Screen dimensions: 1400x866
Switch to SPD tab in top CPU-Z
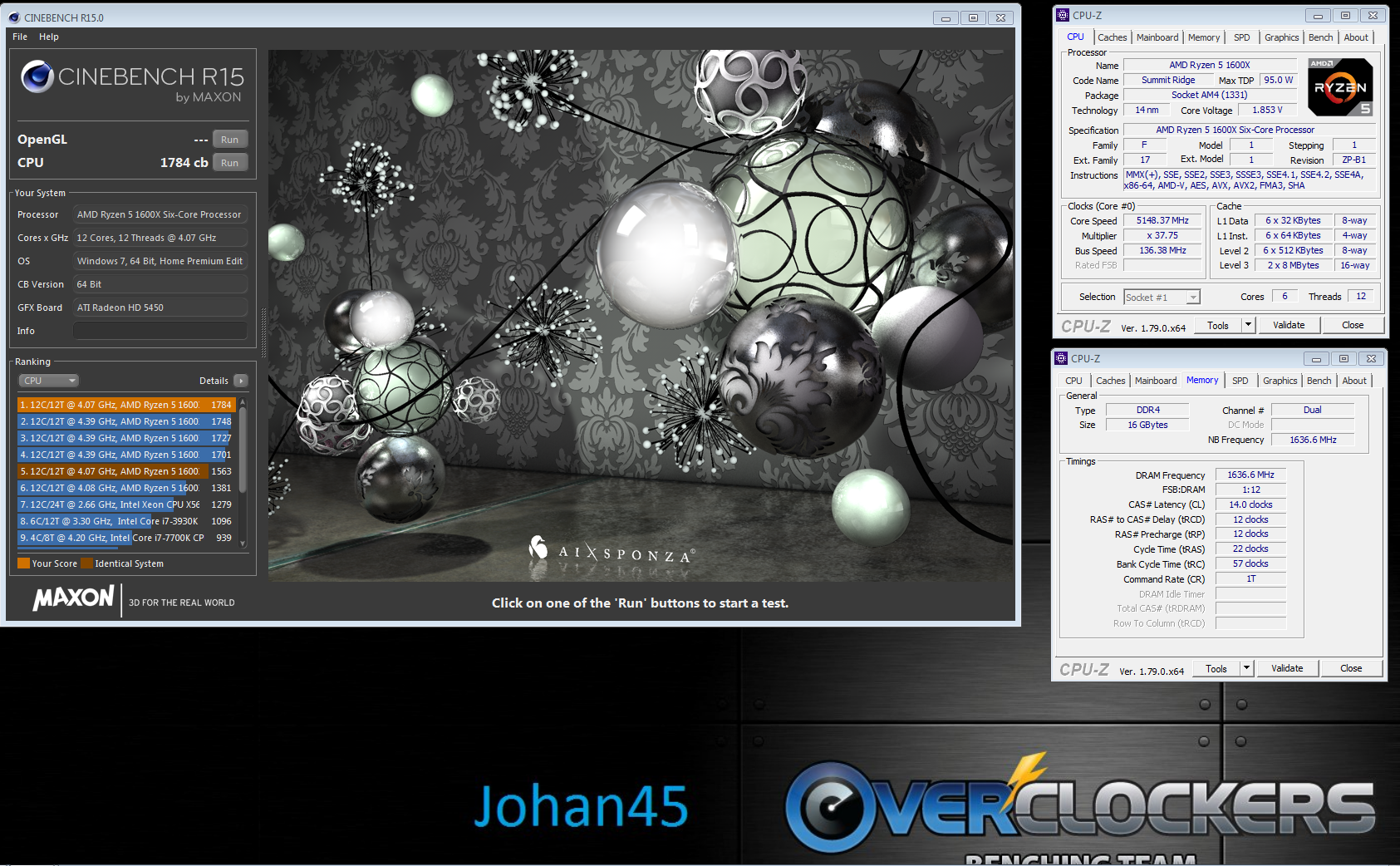pyautogui.click(x=1241, y=37)
